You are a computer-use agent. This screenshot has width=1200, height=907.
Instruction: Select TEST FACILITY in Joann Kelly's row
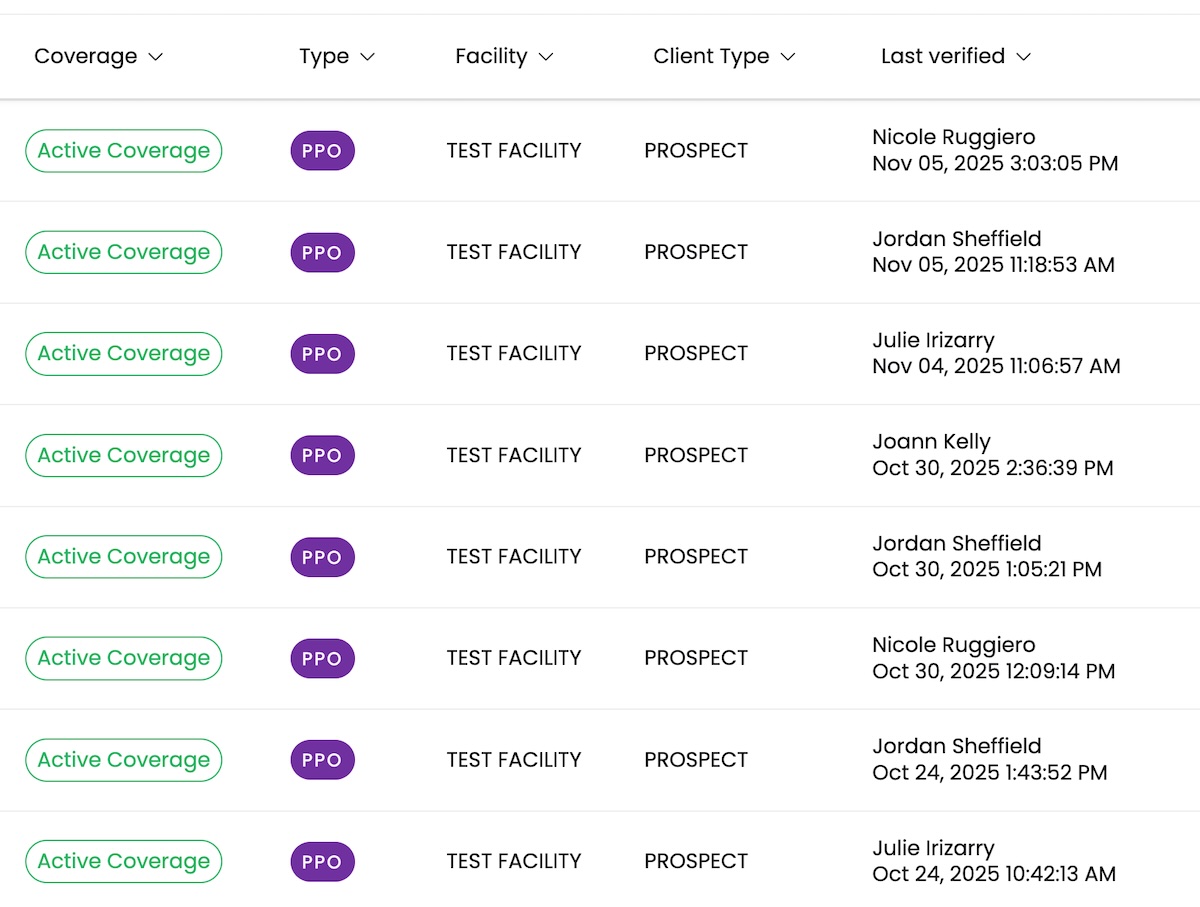click(x=513, y=455)
